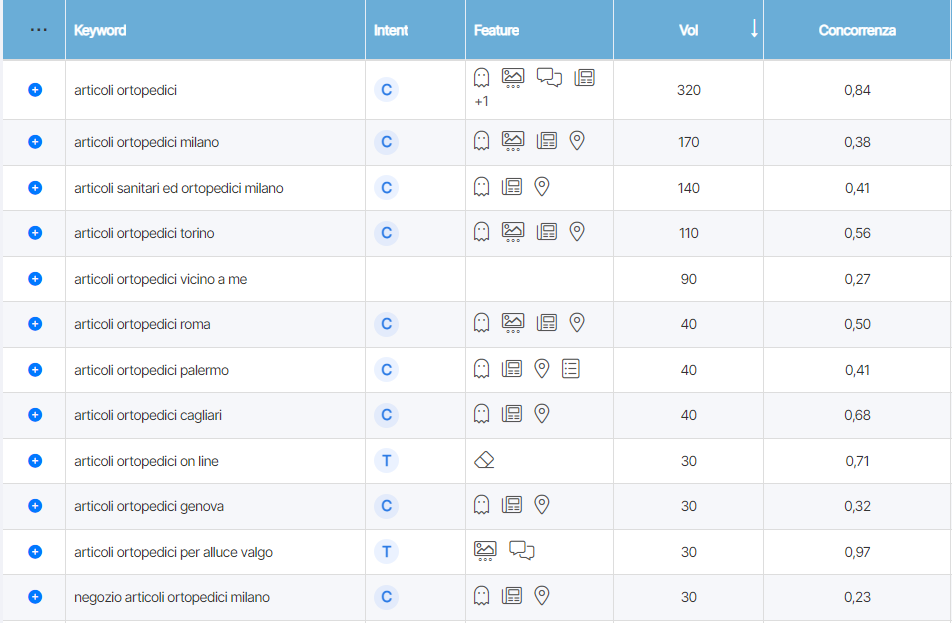The width and height of the screenshot is (952, 623).
Task: Click the news icon in 'negozio articoli ortopedici milano' row
Action: pos(511,596)
